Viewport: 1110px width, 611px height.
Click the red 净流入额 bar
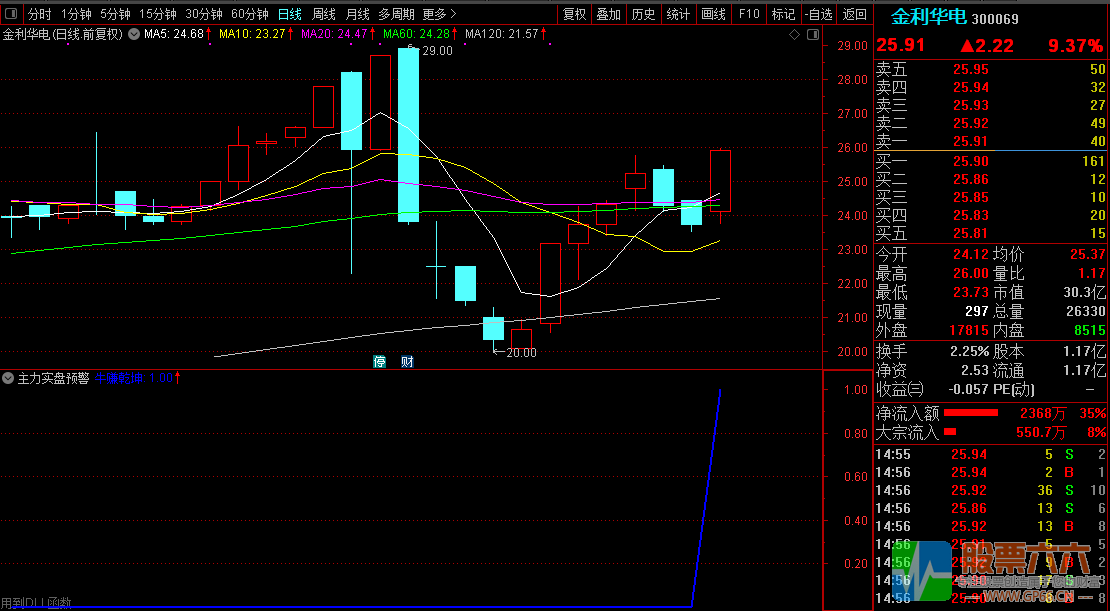tap(971, 412)
